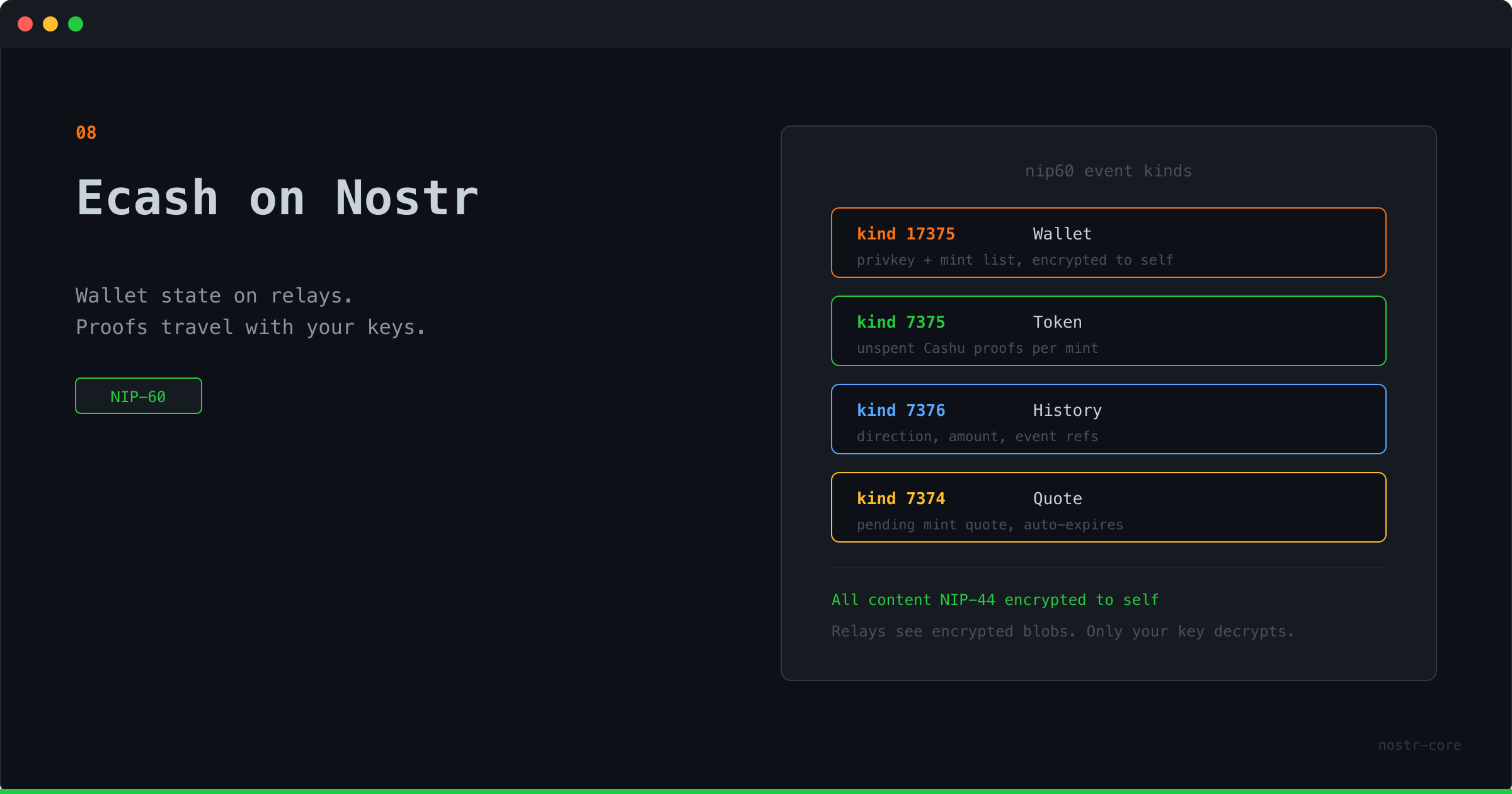Click the Quote label in yellow card
This screenshot has width=1512, height=794.
[1057, 498]
